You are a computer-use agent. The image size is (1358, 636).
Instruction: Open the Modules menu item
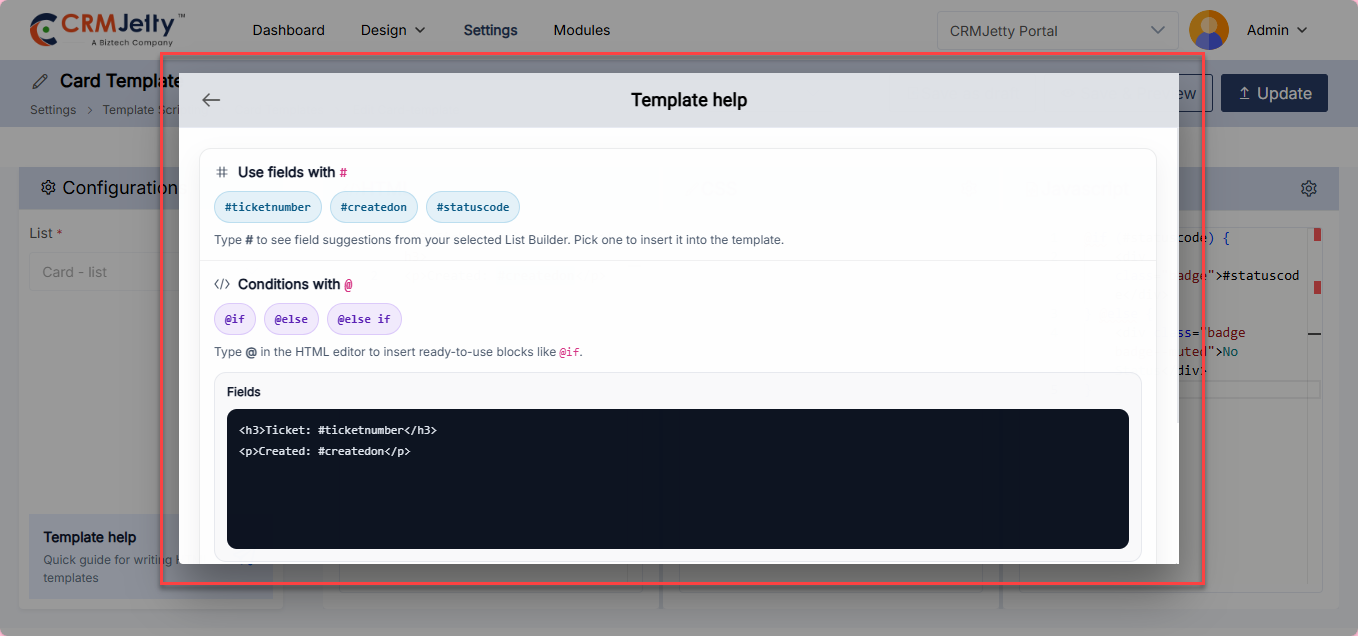click(581, 30)
